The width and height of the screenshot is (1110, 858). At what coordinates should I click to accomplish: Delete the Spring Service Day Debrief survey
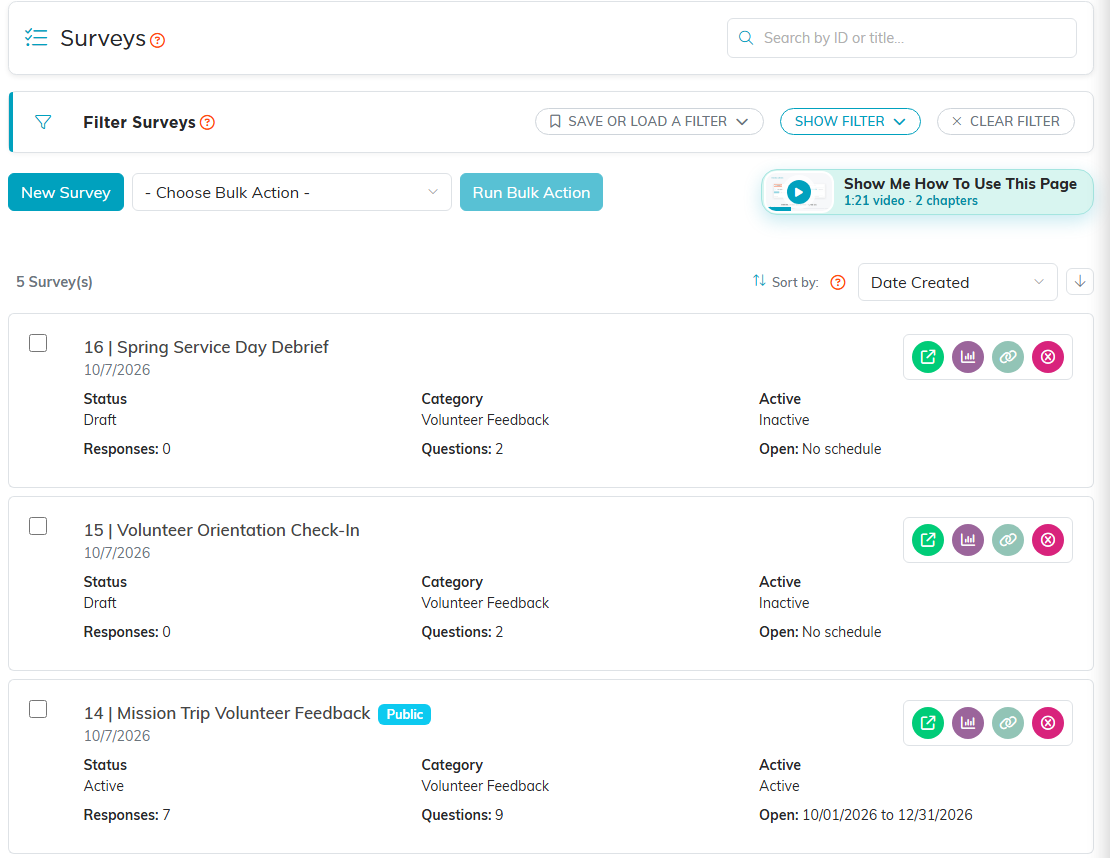pos(1048,357)
